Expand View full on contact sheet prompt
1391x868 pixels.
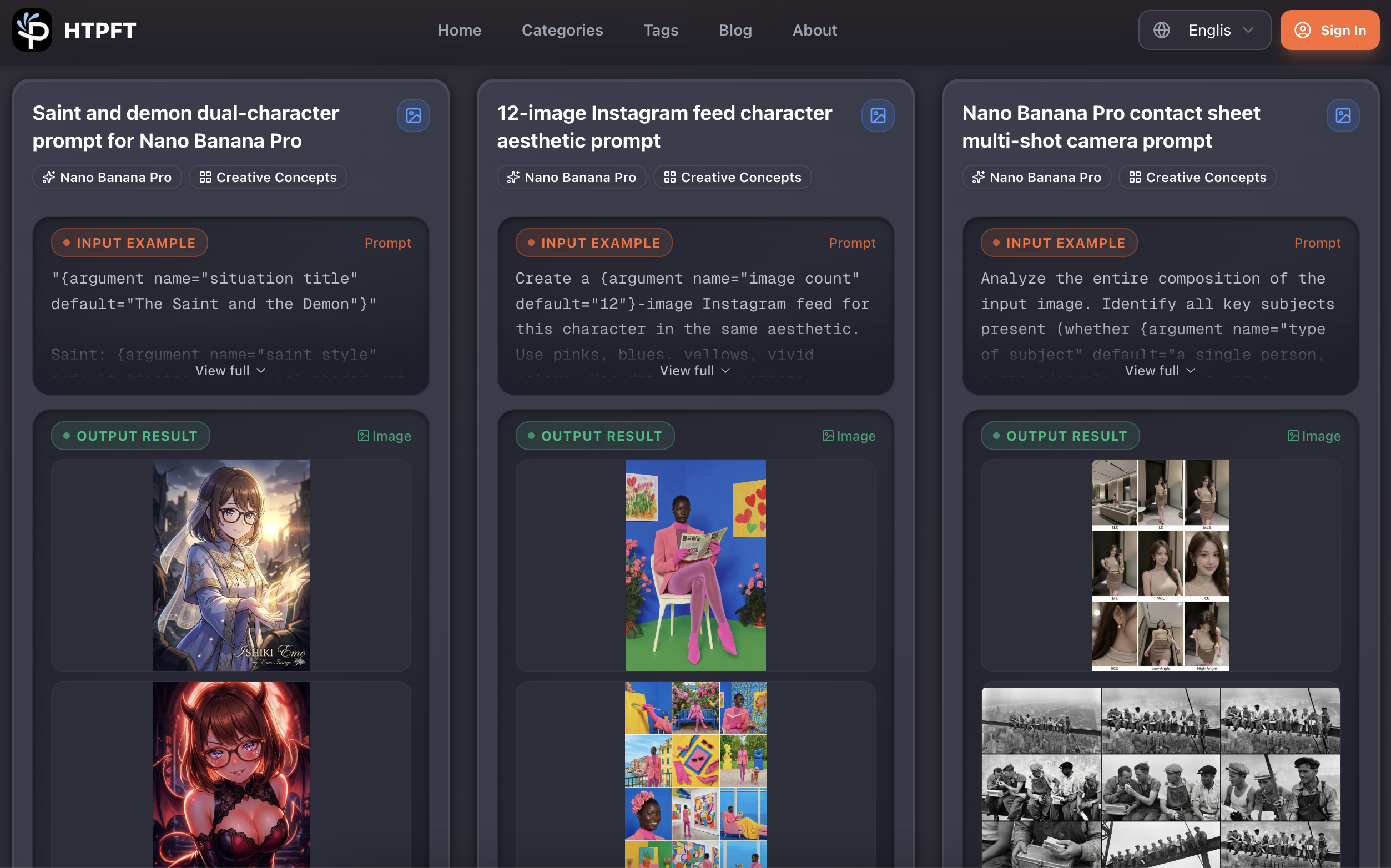[1160, 370]
